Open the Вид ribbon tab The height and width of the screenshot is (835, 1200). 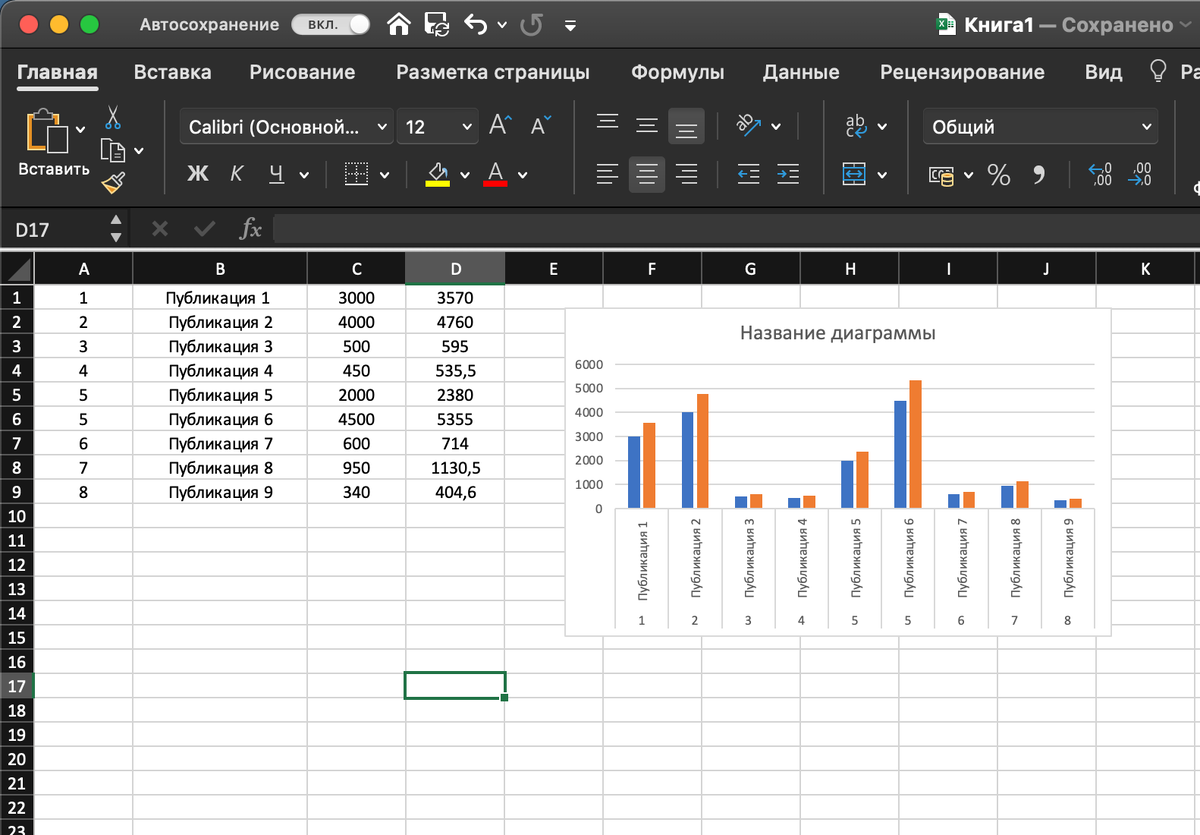coord(1103,72)
